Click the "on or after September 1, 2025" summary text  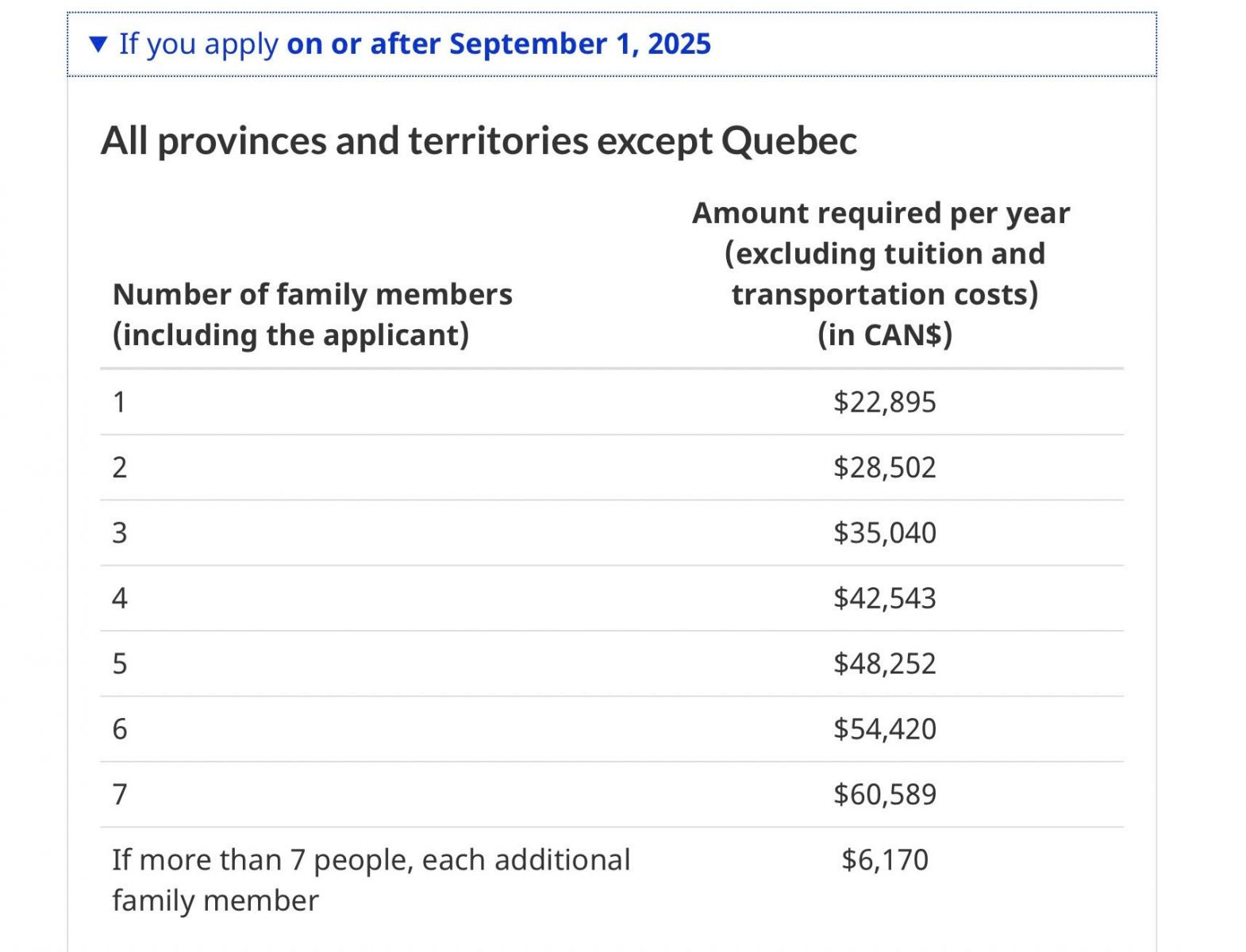(x=498, y=44)
